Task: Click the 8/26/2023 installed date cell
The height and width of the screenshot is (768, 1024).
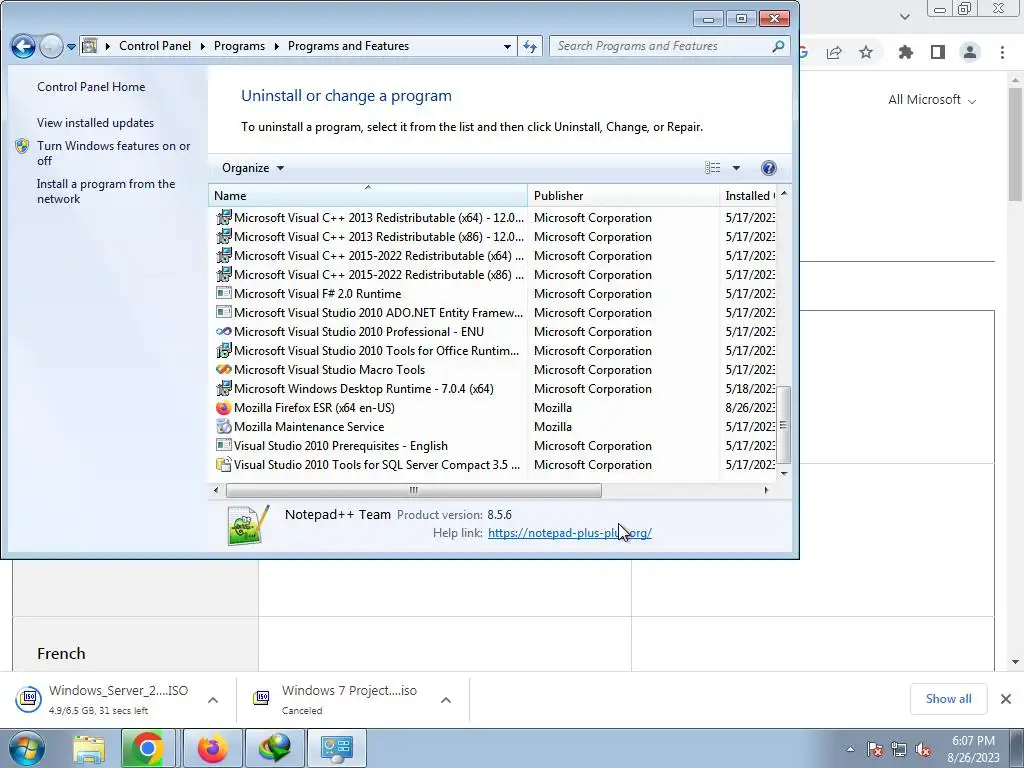Action: (x=750, y=408)
